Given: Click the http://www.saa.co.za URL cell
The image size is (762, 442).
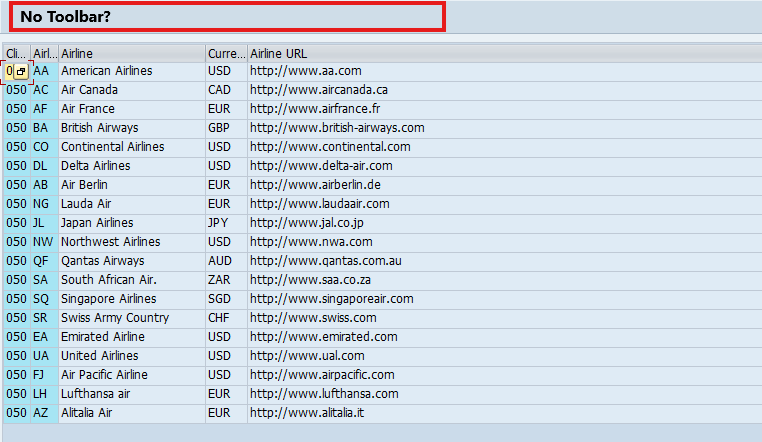Looking at the screenshot, I should pyautogui.click(x=504, y=280).
